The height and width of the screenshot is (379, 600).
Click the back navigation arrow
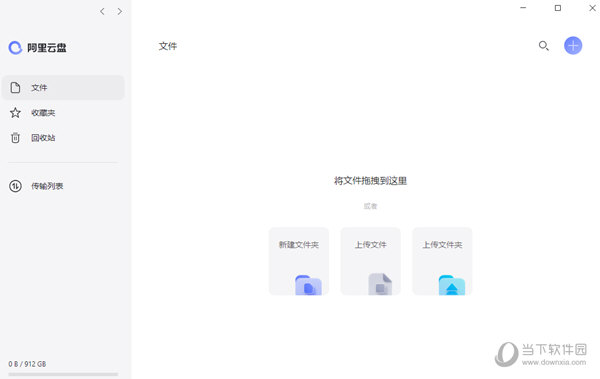click(x=102, y=11)
